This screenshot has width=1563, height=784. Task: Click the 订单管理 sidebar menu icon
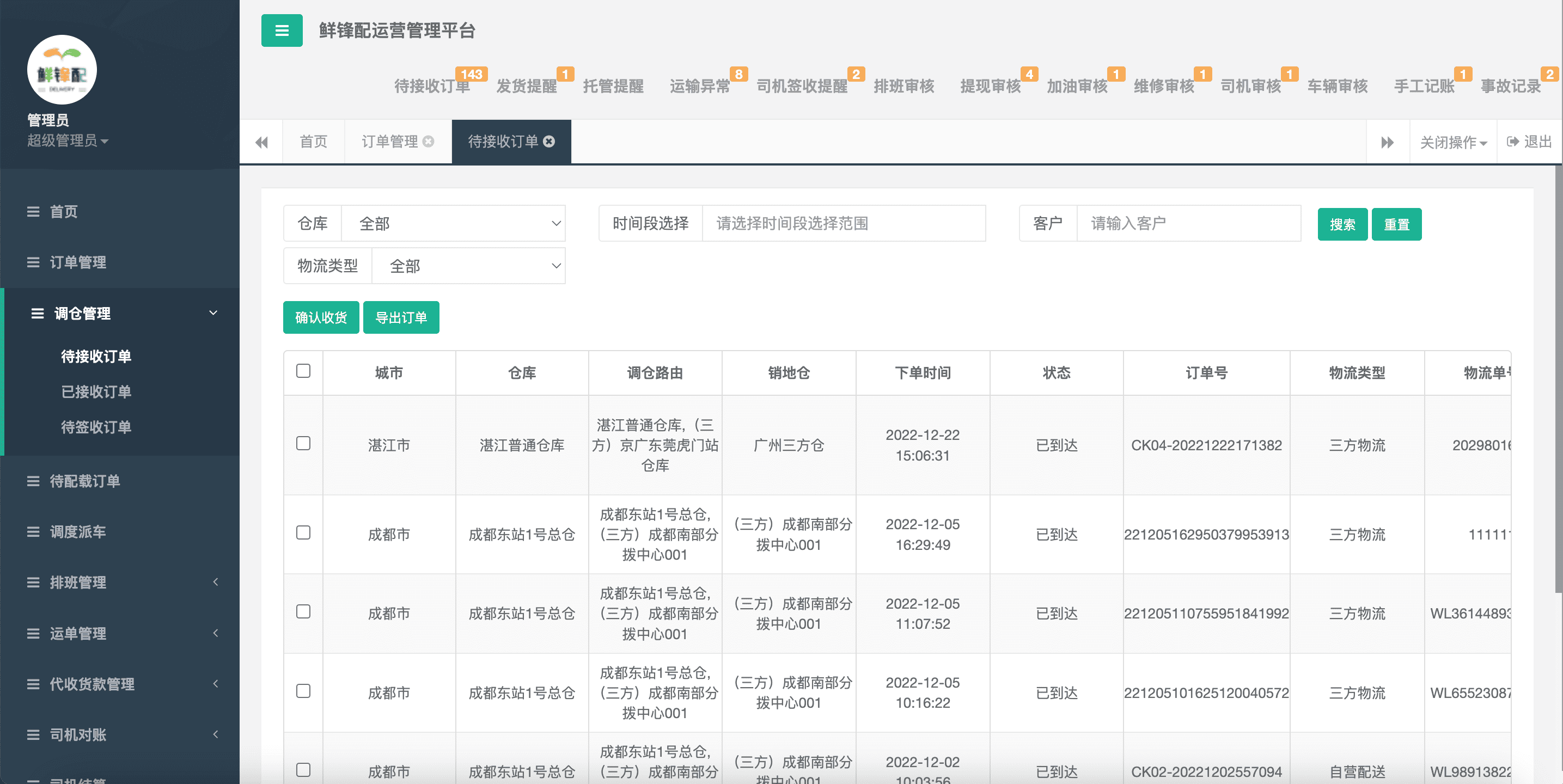[33, 262]
